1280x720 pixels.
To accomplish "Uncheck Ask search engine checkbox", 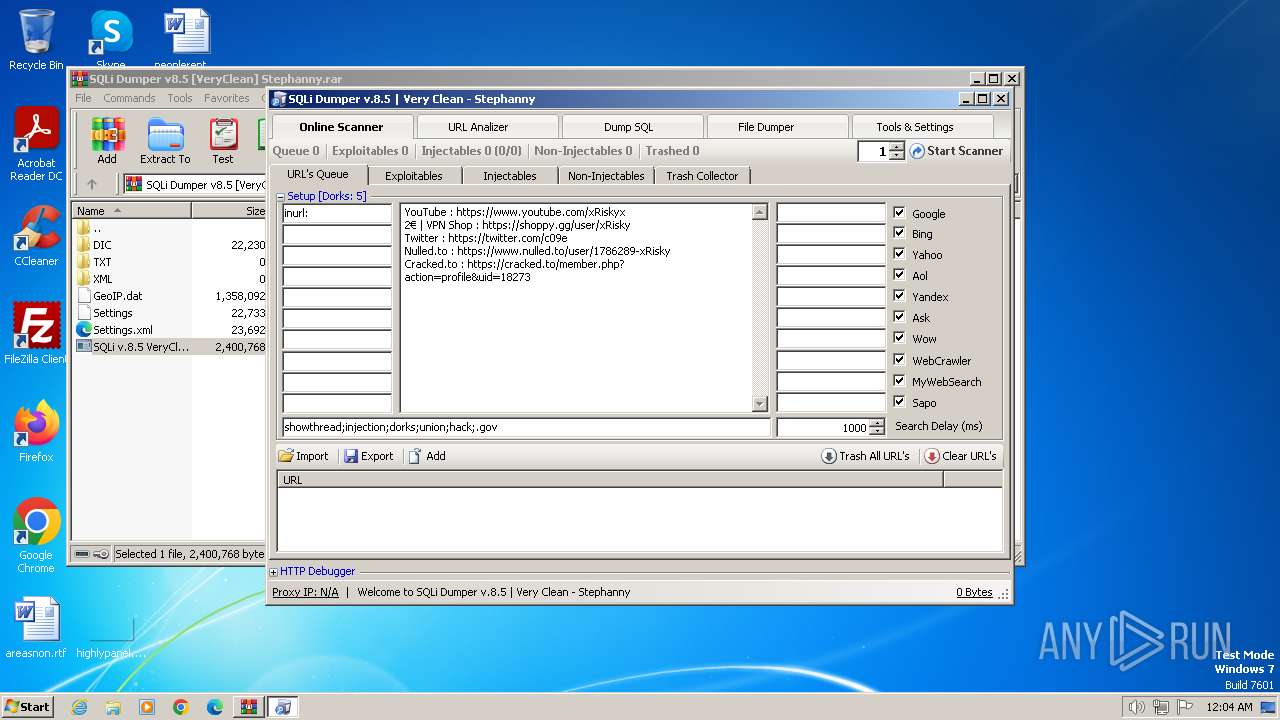I will point(899,317).
